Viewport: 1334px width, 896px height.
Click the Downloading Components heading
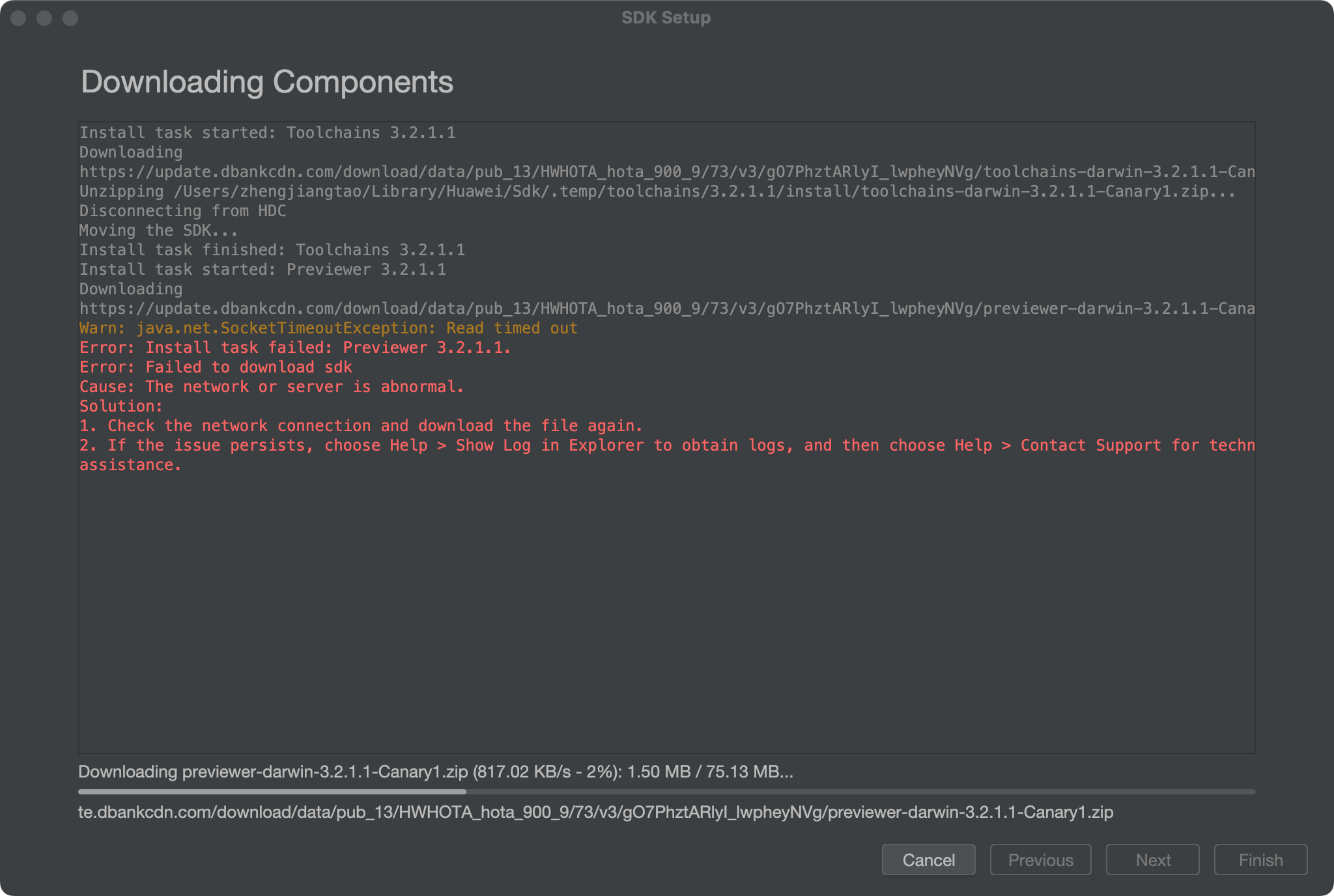(267, 82)
